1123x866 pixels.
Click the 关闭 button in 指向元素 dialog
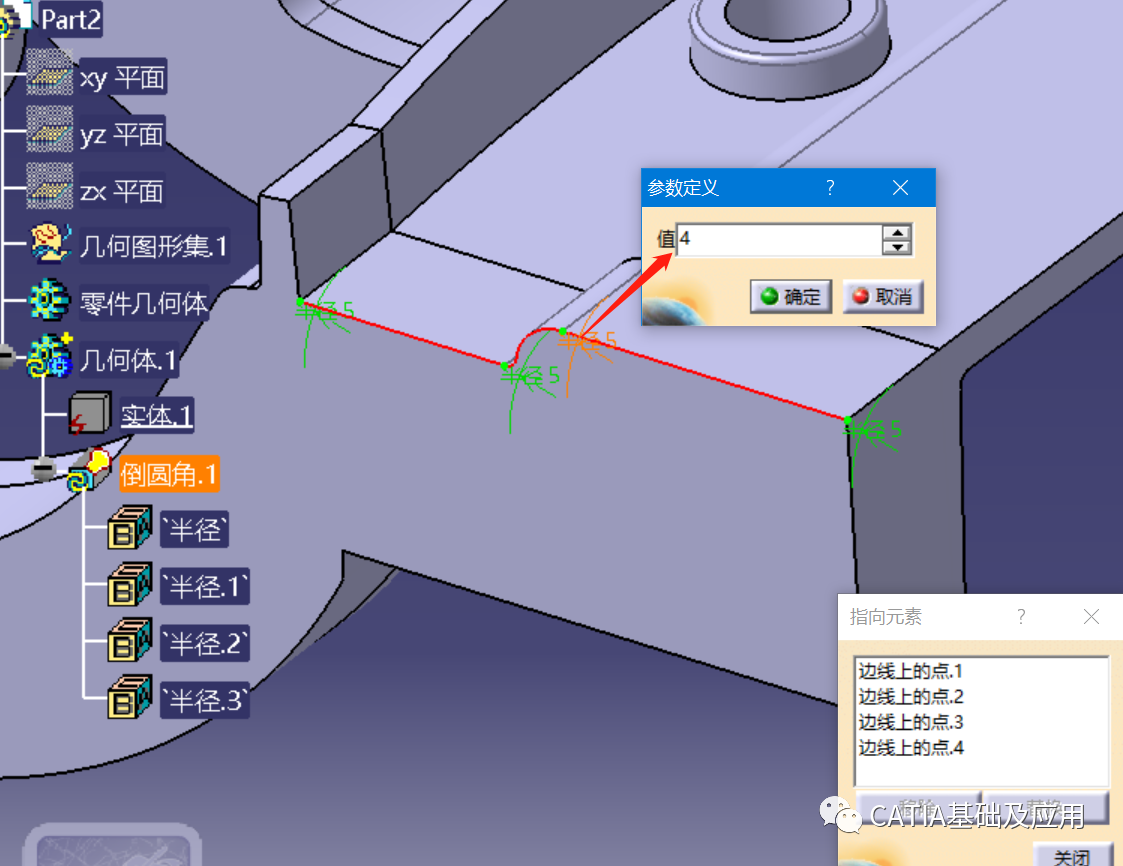coord(1072,855)
